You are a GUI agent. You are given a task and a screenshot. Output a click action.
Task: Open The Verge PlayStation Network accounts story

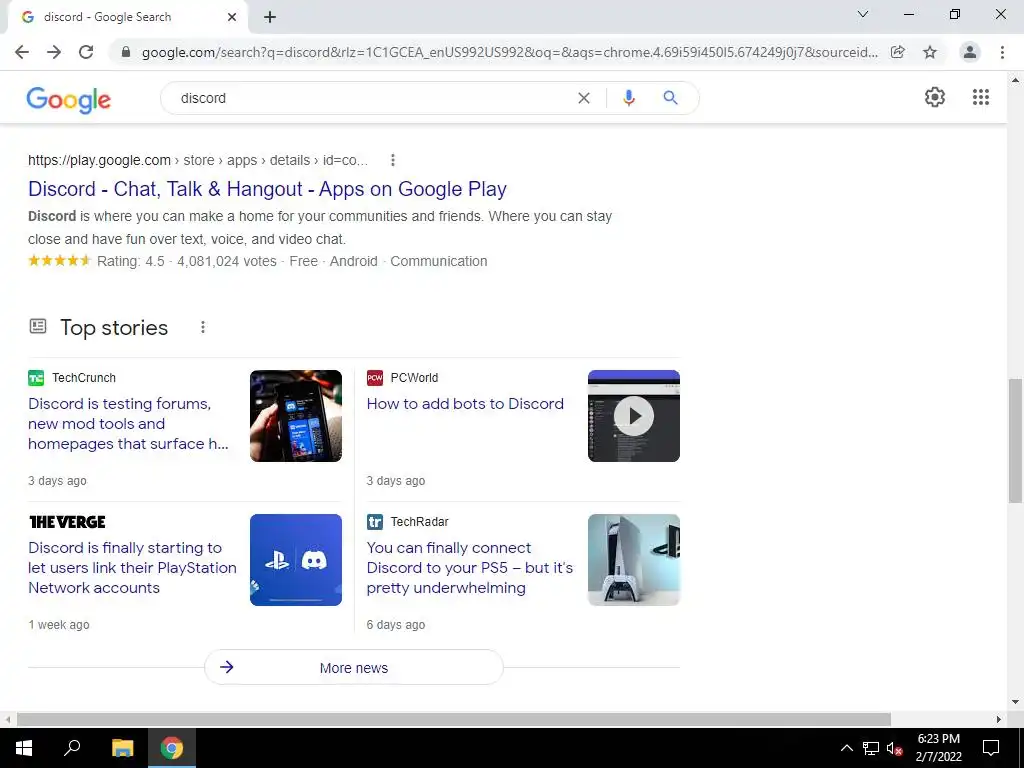tap(133, 568)
